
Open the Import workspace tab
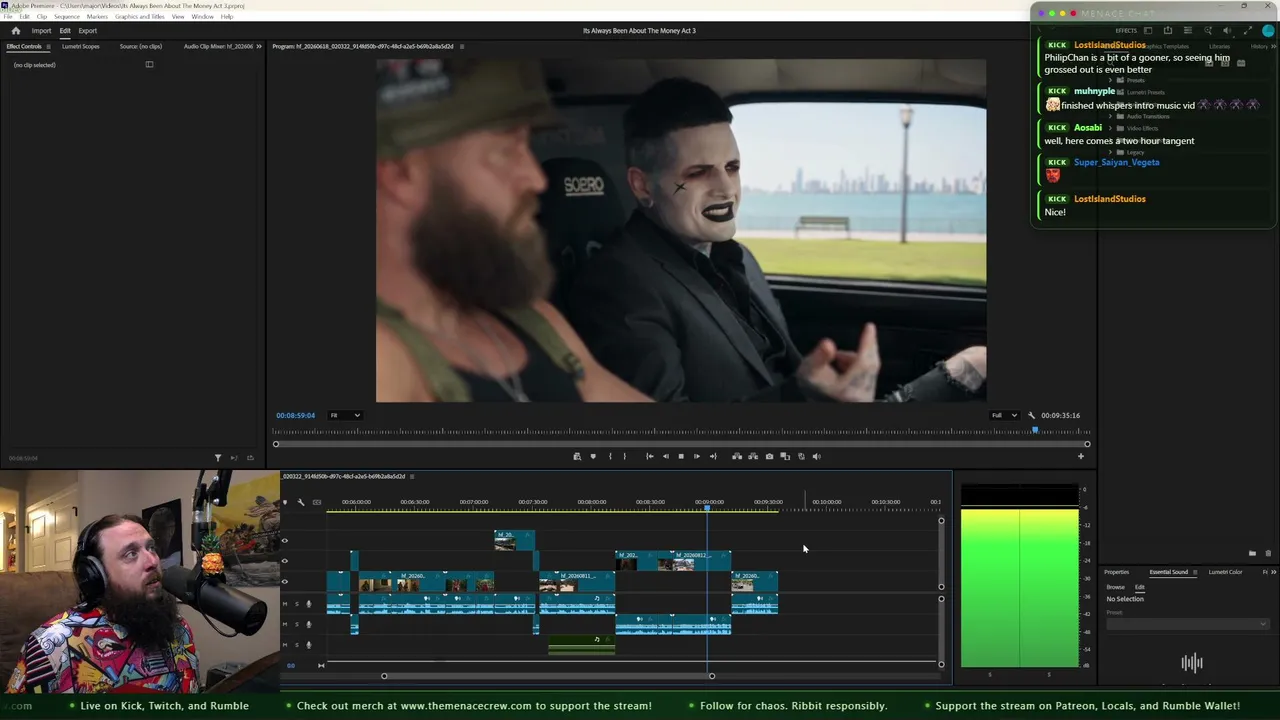point(41,31)
